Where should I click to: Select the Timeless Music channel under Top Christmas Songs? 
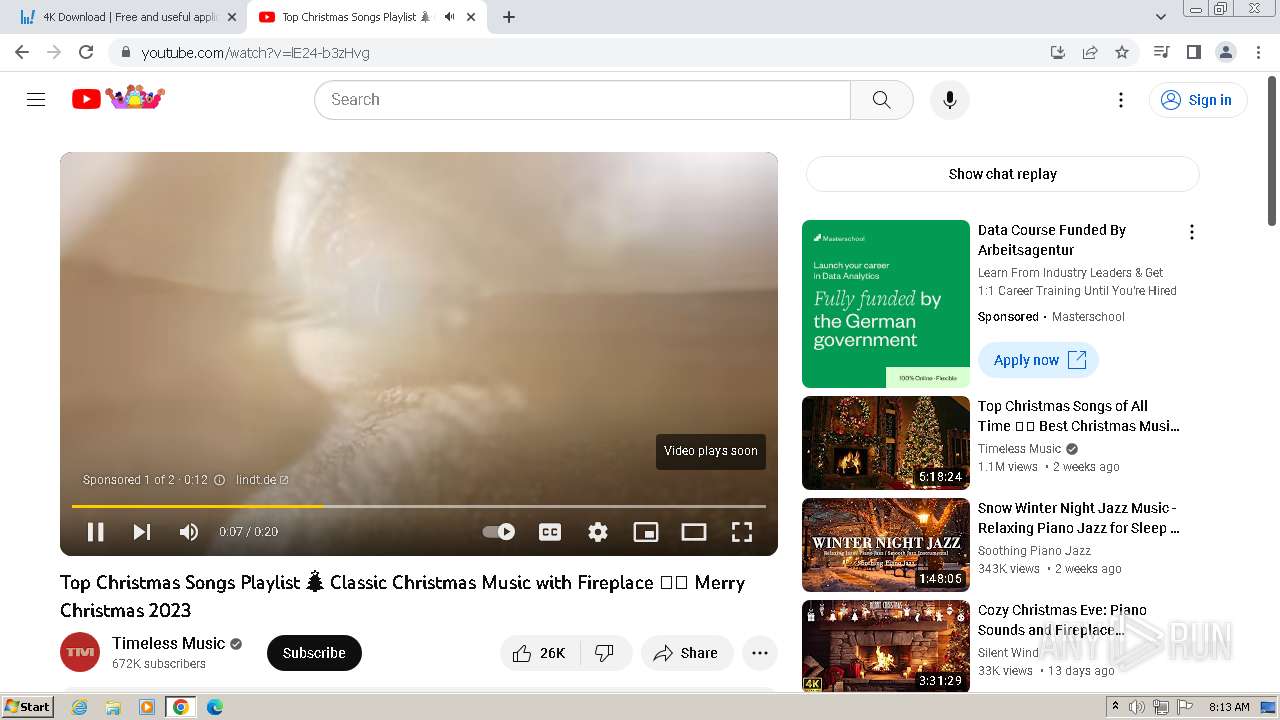(1019, 449)
